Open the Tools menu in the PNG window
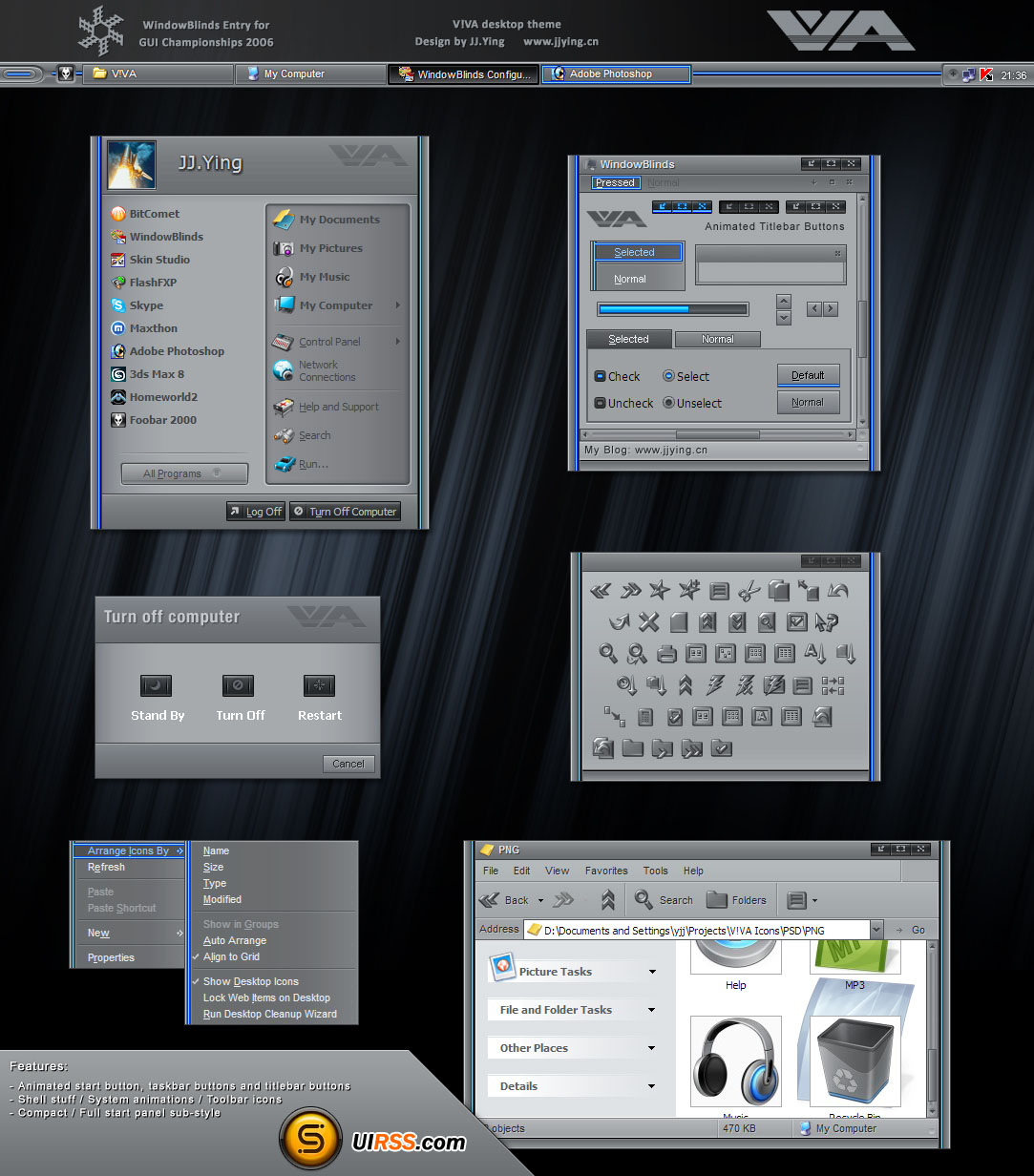This screenshot has height=1176, width=1034. (656, 871)
